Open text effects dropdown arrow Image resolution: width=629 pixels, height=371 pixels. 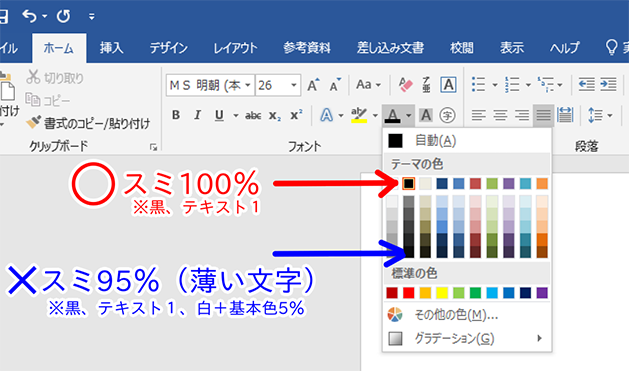[x=341, y=116]
